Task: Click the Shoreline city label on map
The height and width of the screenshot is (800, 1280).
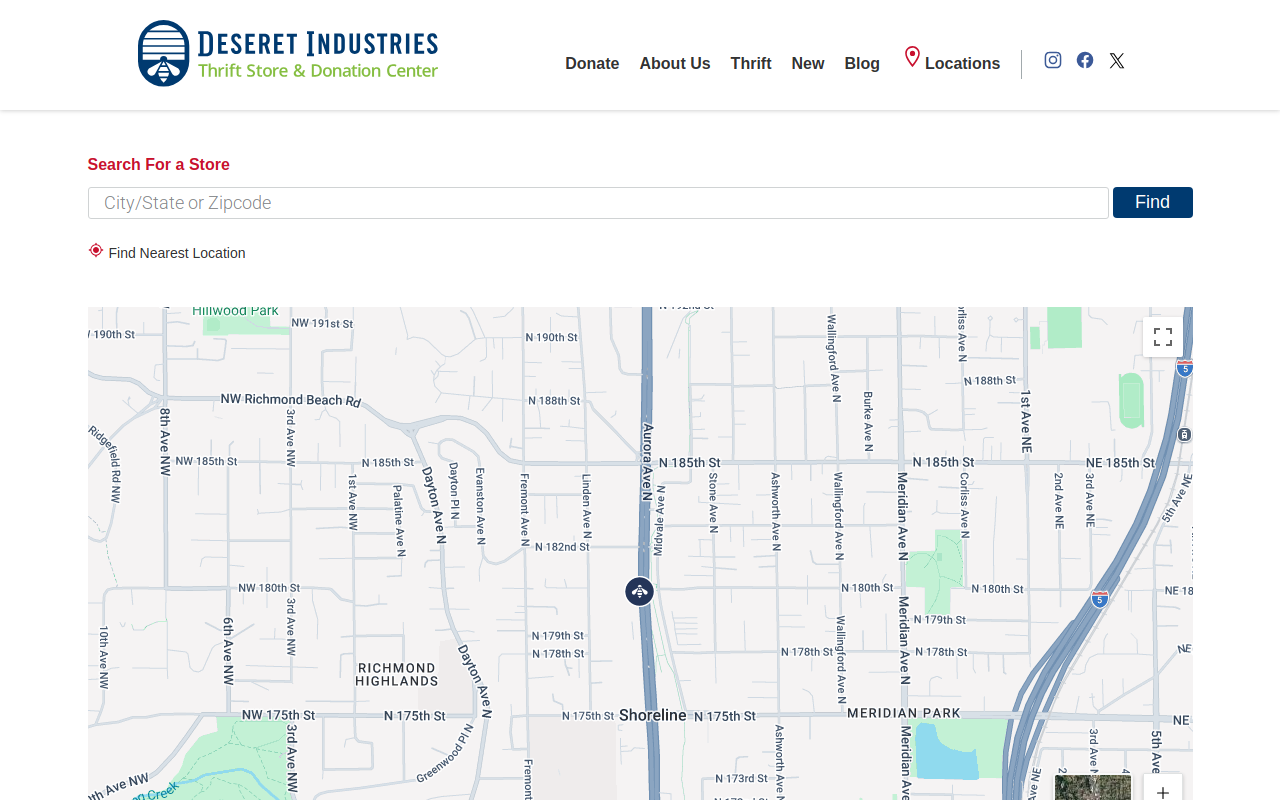Action: [x=653, y=715]
